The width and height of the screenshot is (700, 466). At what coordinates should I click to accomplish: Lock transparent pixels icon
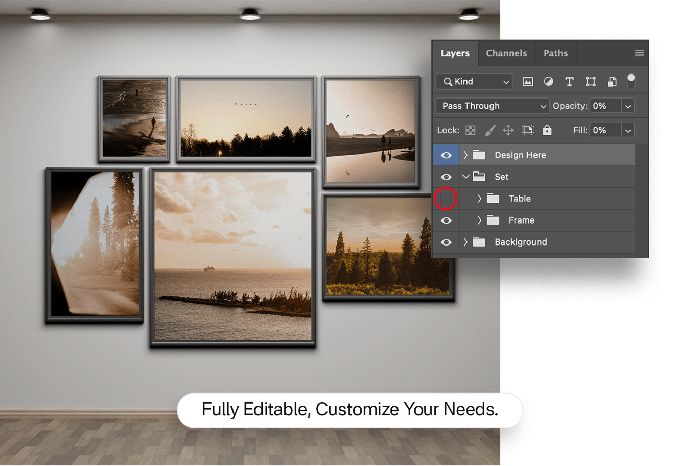point(470,130)
